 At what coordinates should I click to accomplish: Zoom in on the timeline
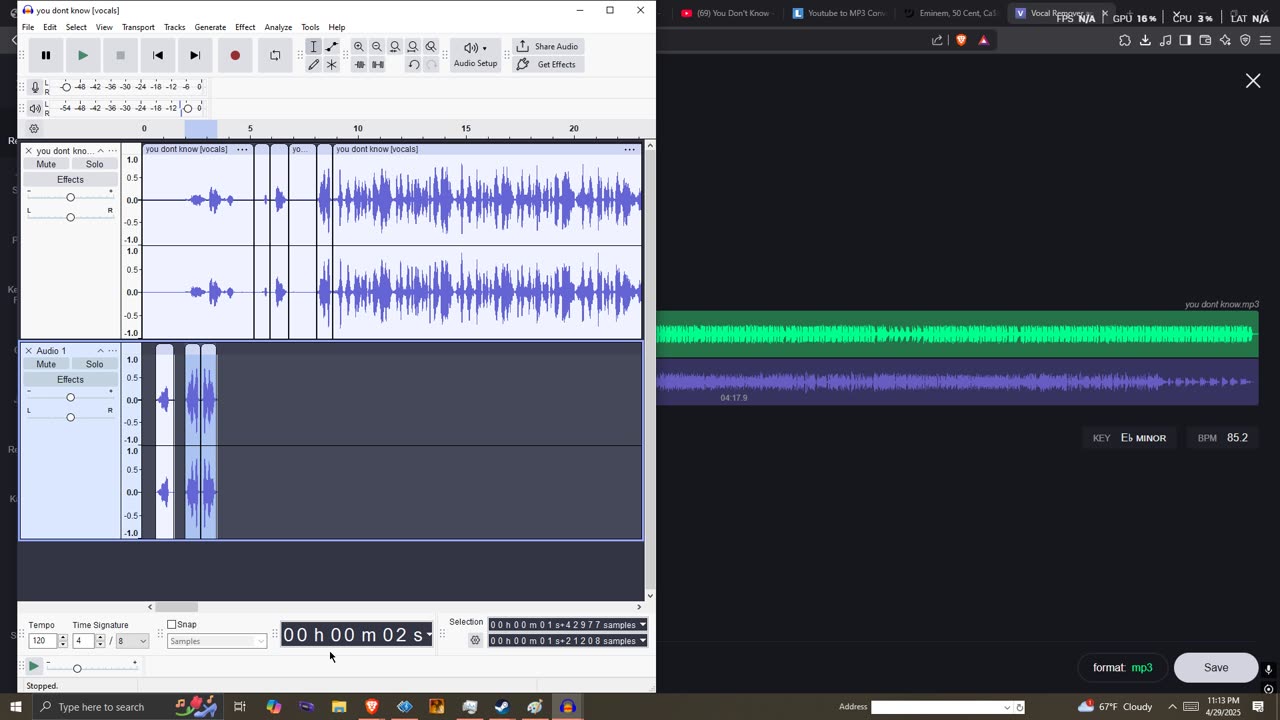click(x=359, y=47)
